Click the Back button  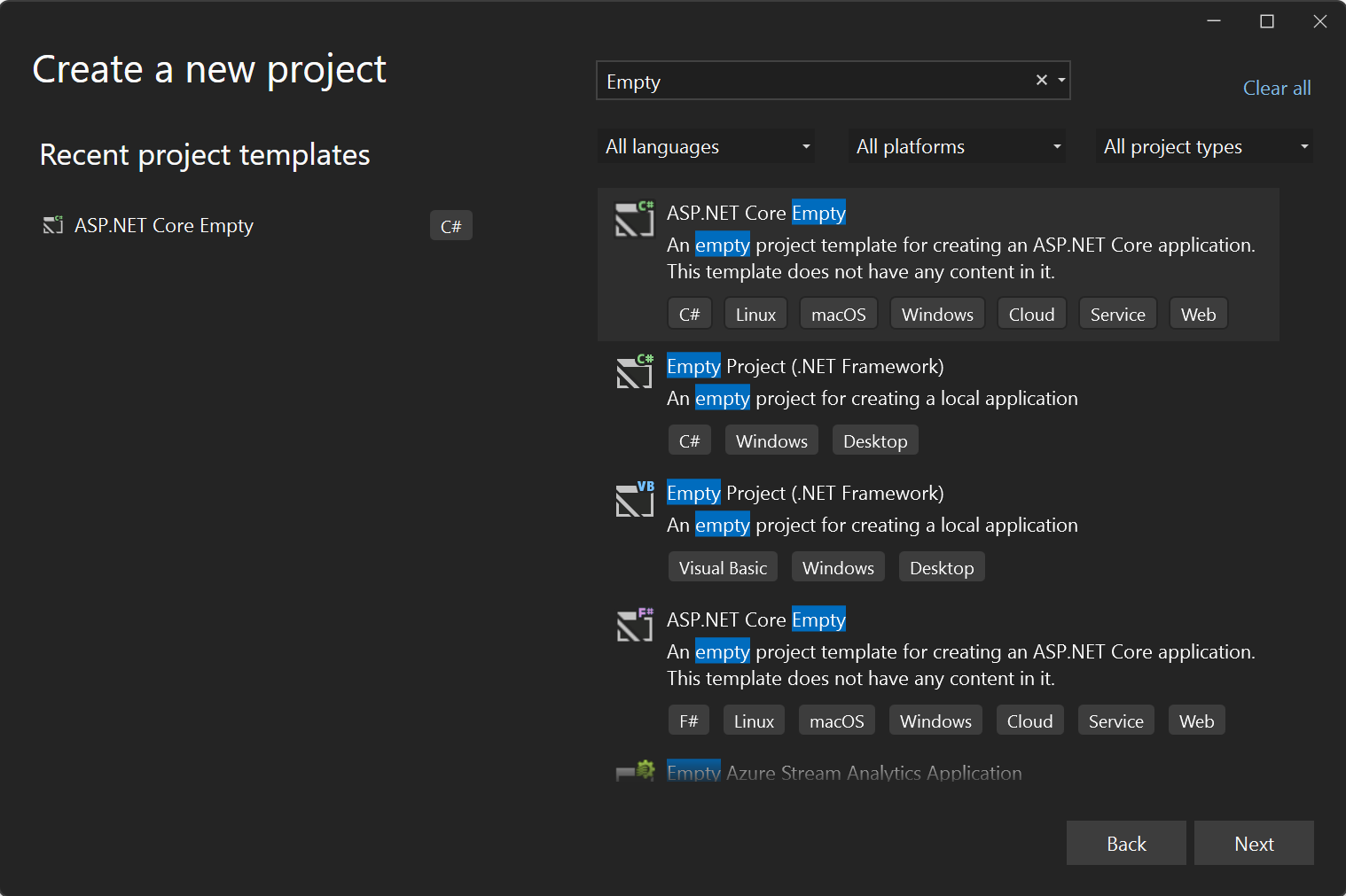(1126, 843)
